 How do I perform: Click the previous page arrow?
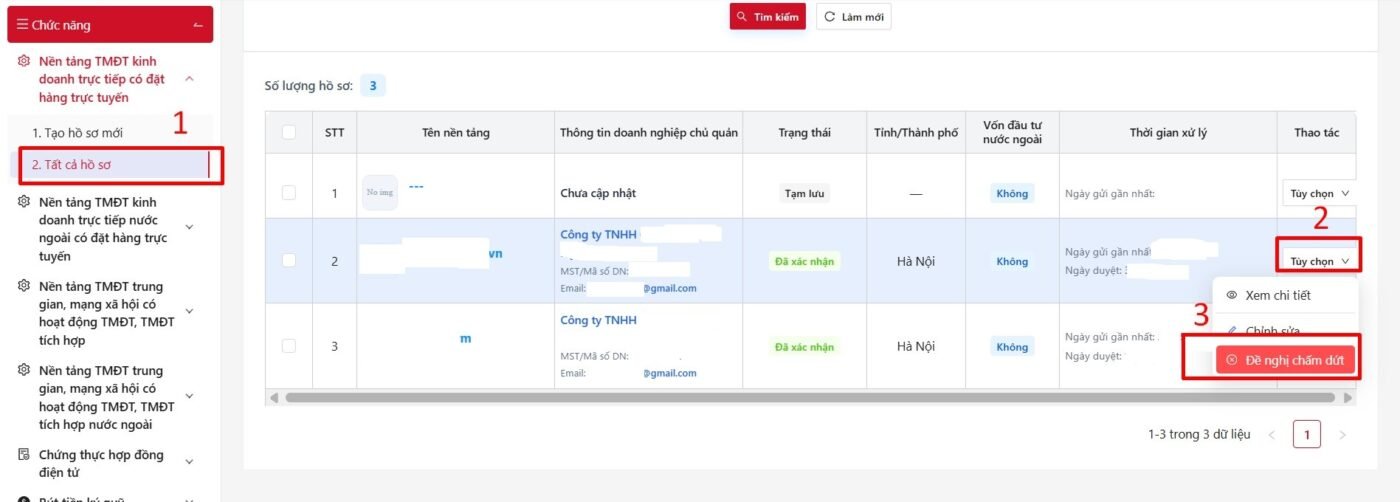[1272, 435]
